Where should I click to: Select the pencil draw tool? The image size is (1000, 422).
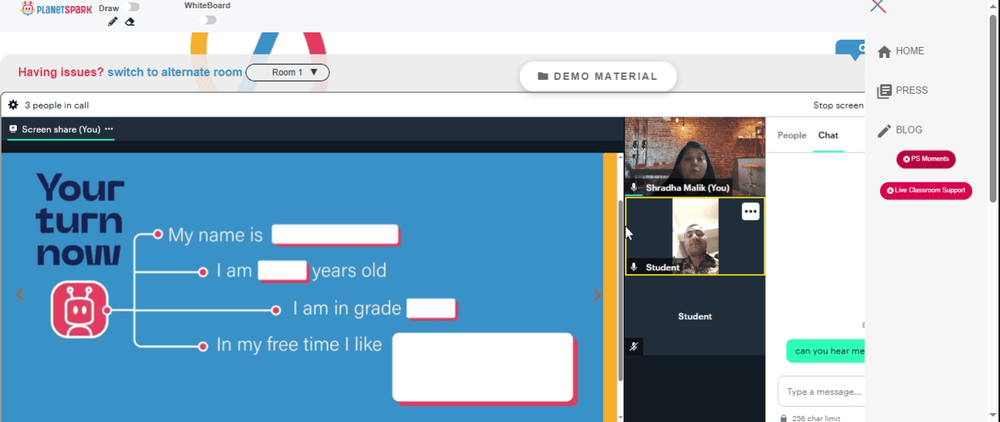[113, 22]
